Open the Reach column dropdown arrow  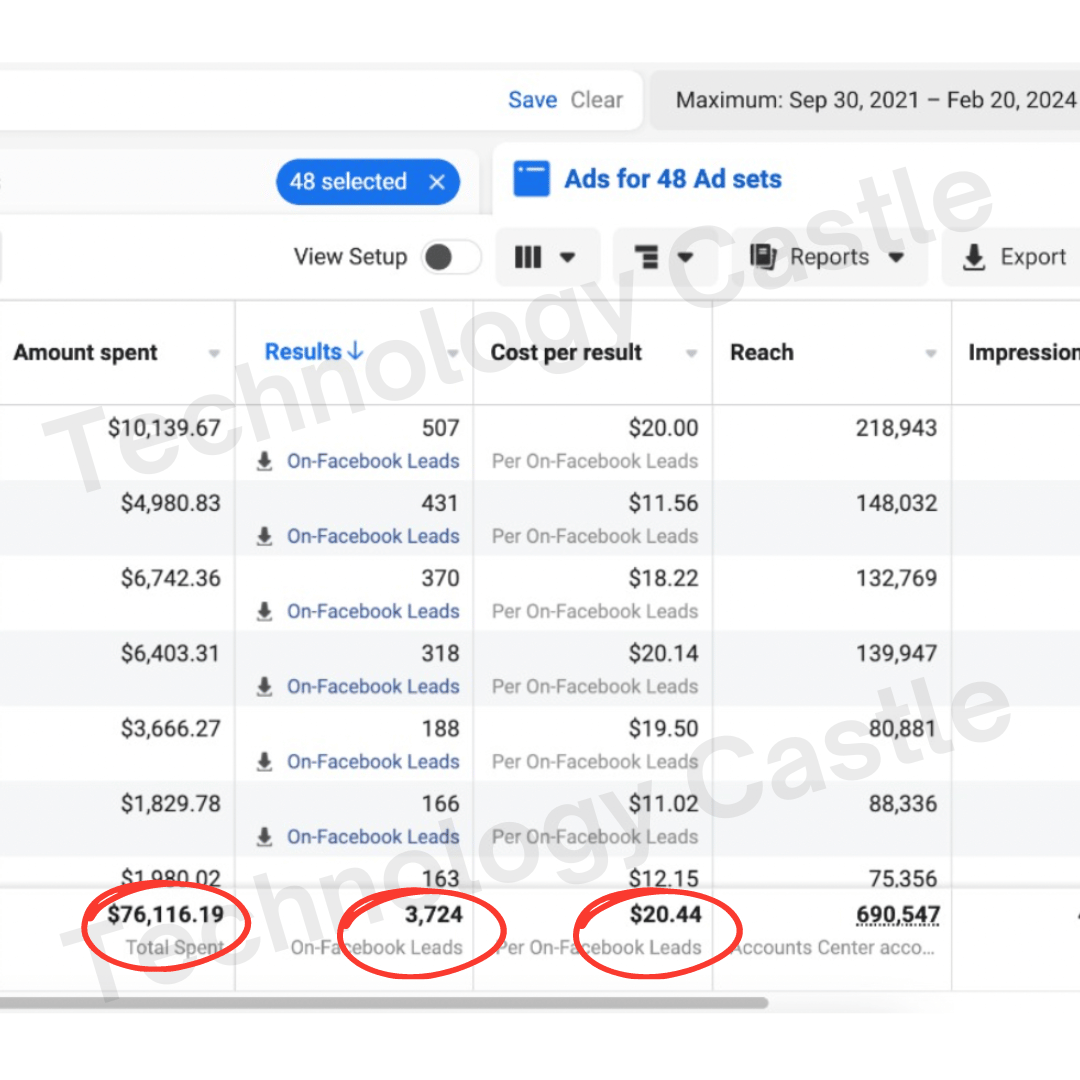(x=931, y=354)
